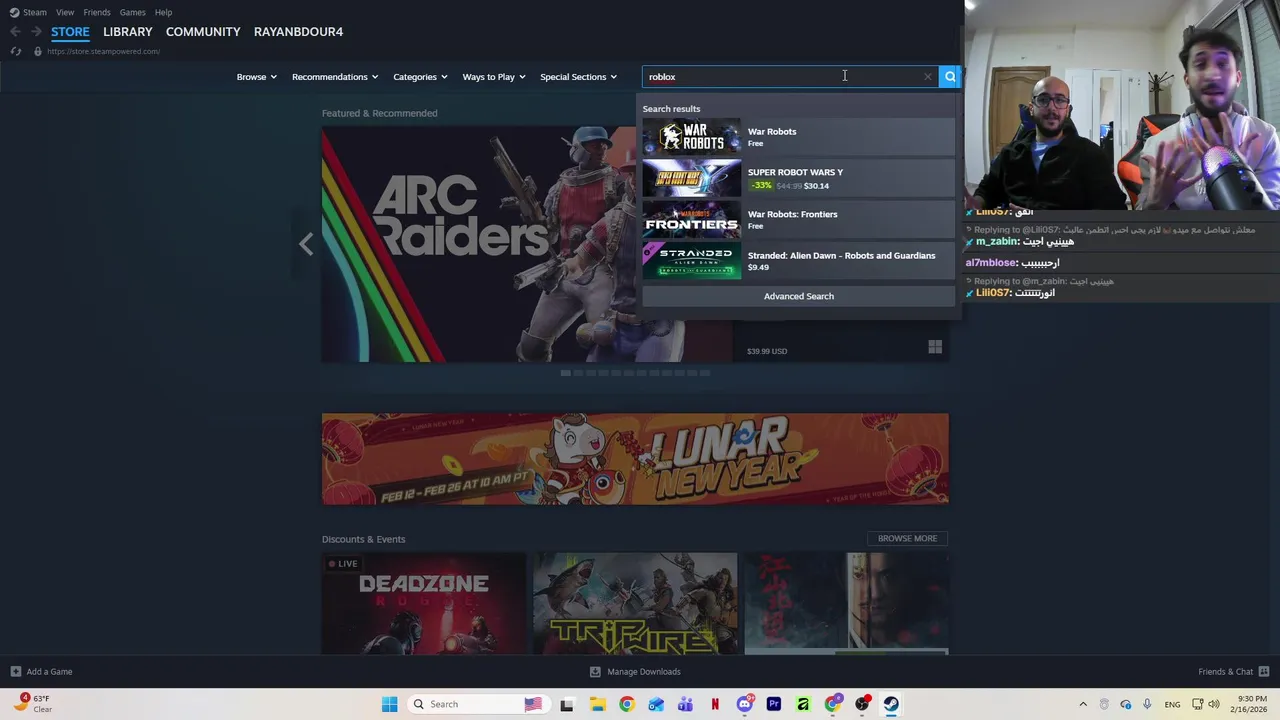
Task: Select Stranded: Alien Dawn search result
Action: (x=799, y=261)
